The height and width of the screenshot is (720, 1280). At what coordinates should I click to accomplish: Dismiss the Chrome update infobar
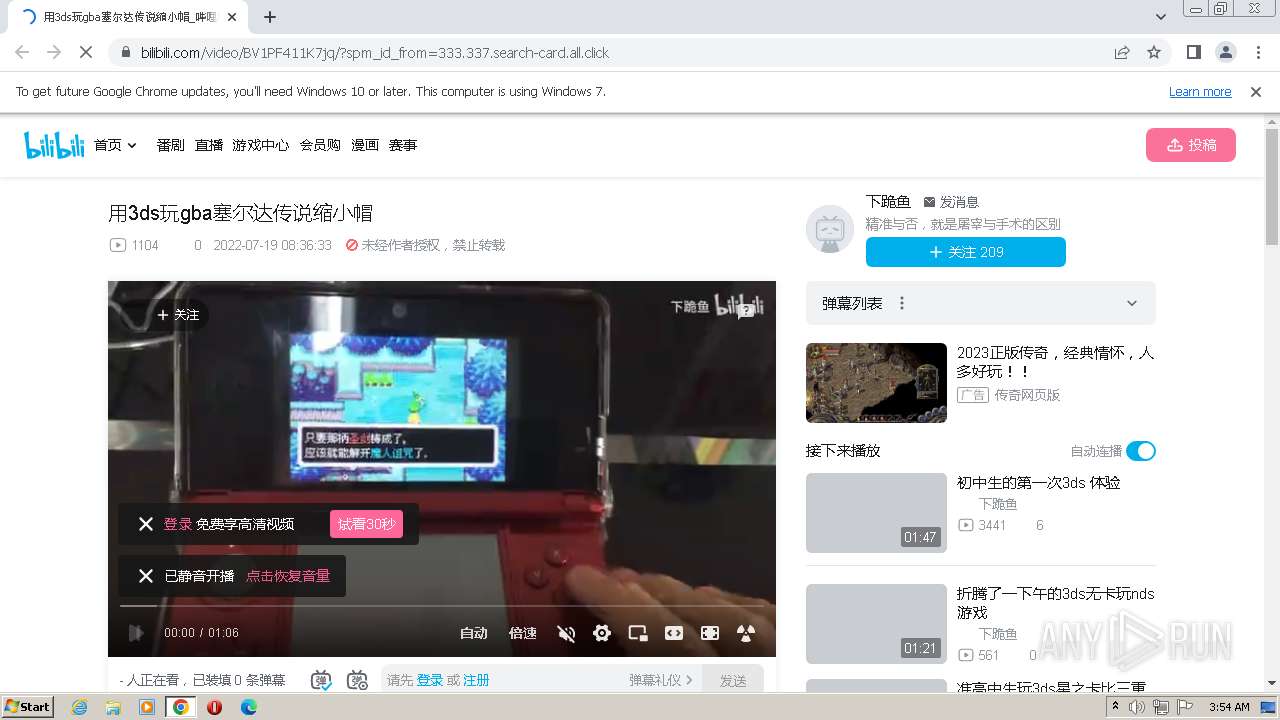pos(1256,91)
